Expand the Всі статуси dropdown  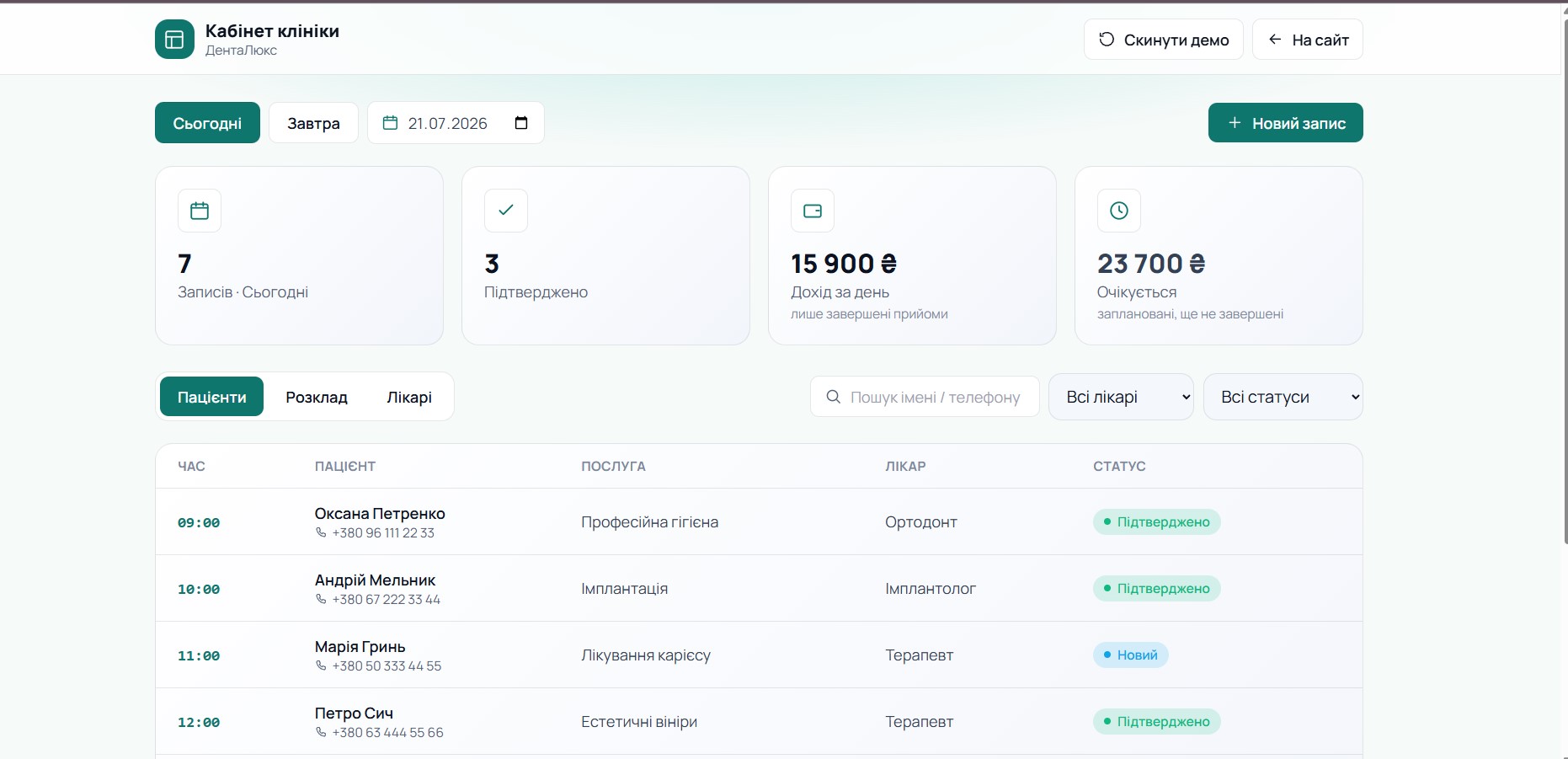(x=1283, y=397)
